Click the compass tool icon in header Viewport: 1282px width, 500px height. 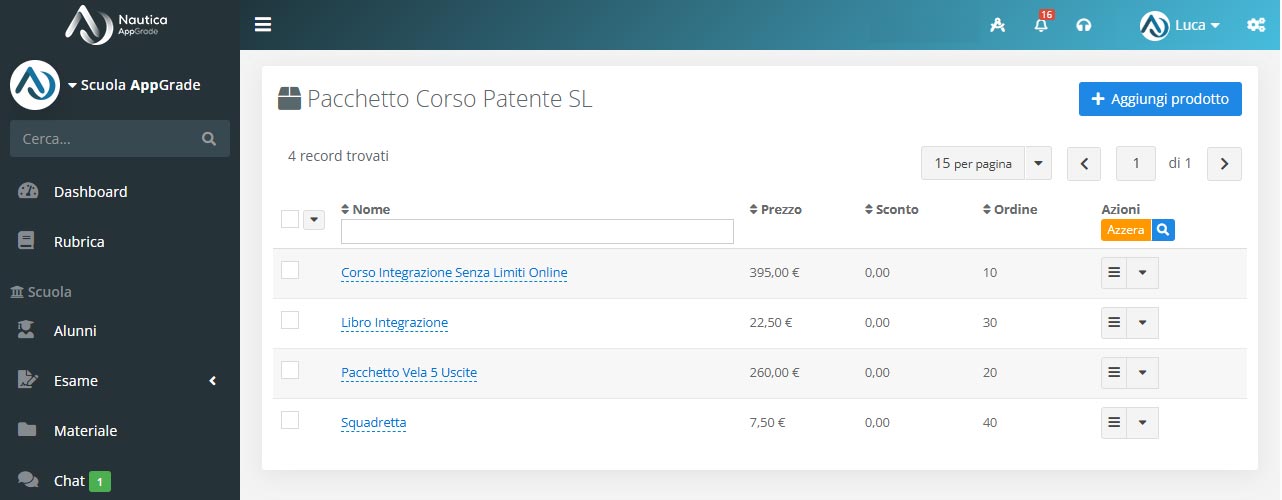pos(997,25)
